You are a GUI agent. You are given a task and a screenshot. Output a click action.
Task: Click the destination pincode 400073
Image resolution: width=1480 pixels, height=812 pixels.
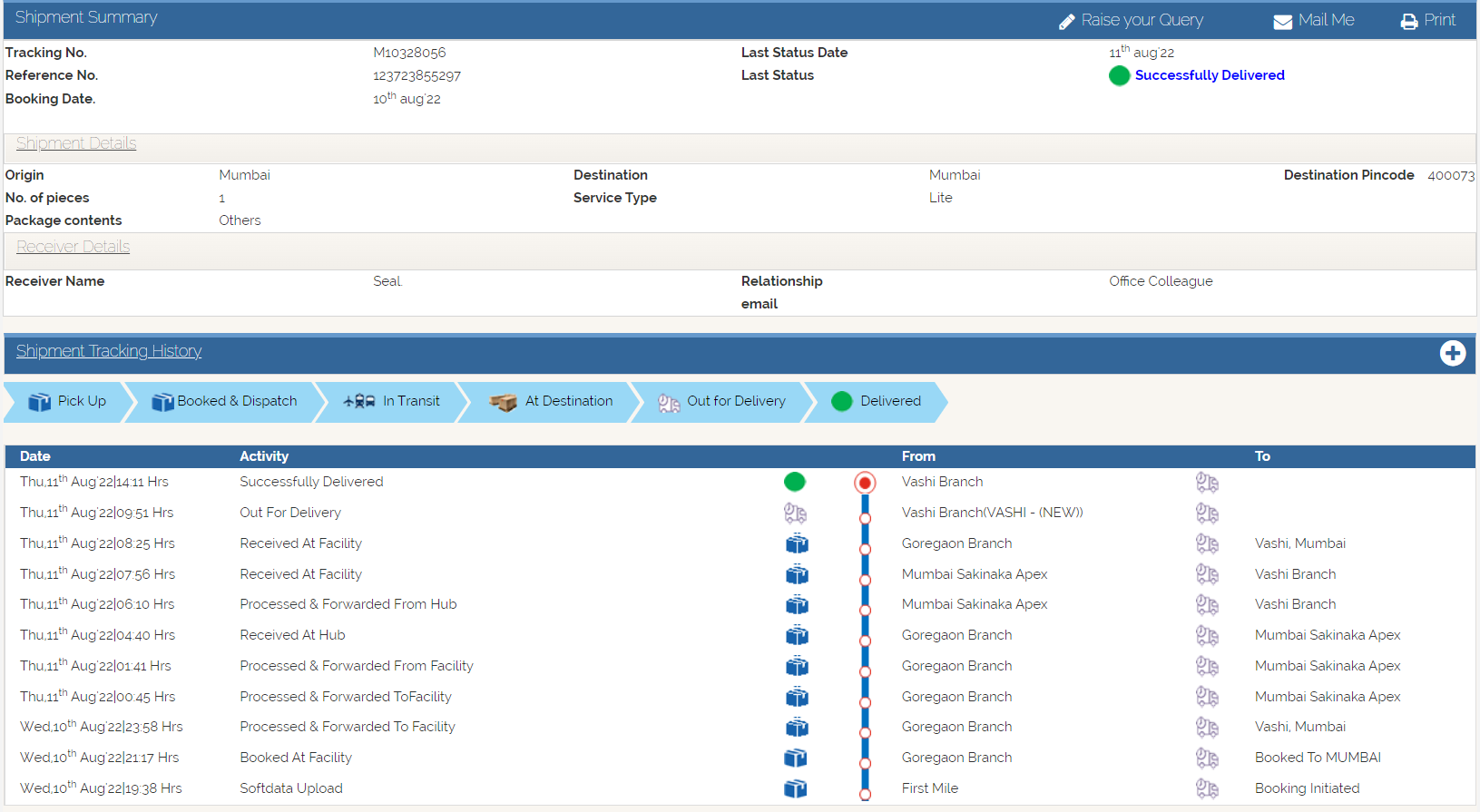1451,175
